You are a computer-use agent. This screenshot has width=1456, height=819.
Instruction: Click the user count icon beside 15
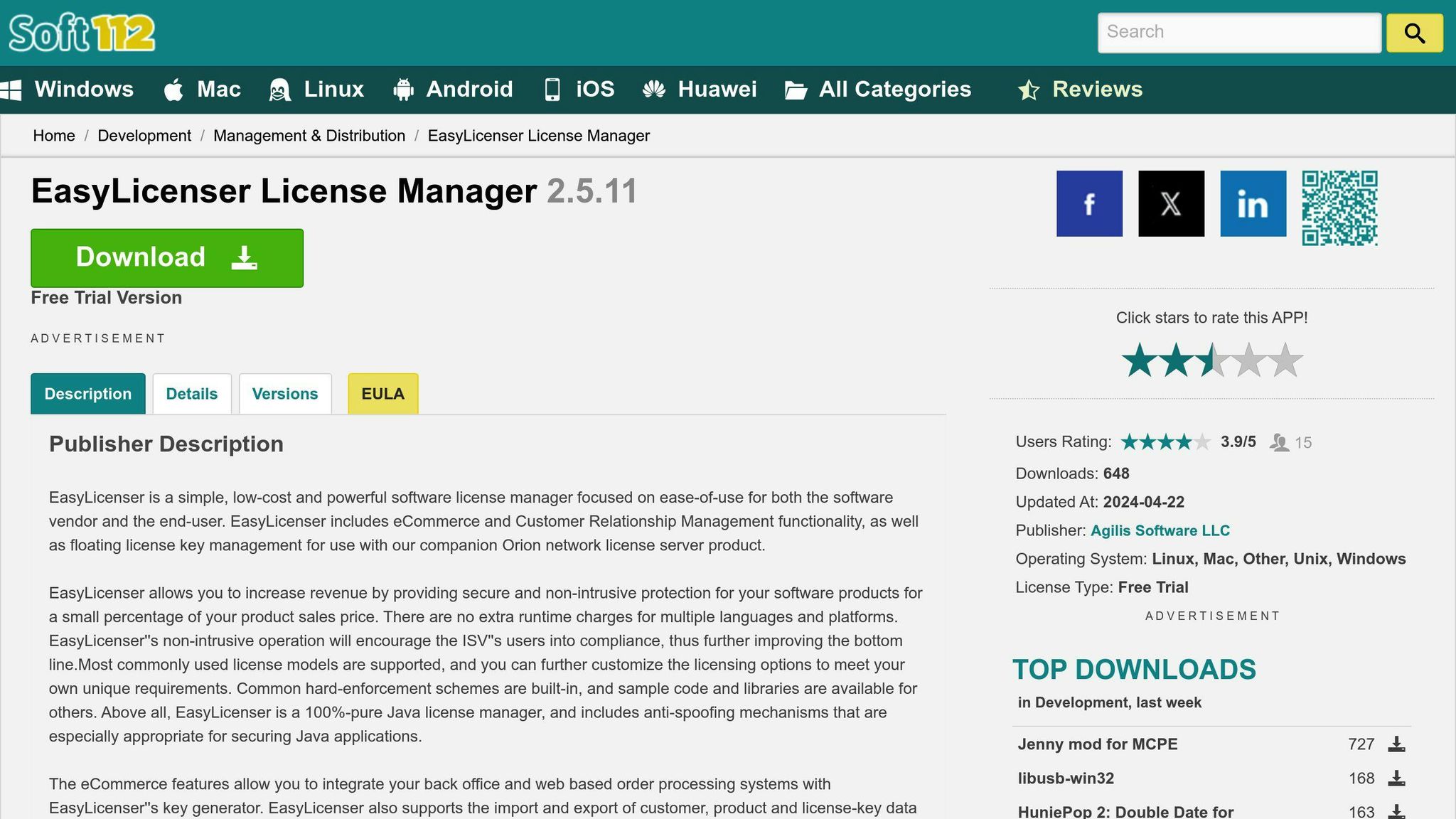point(1280,443)
